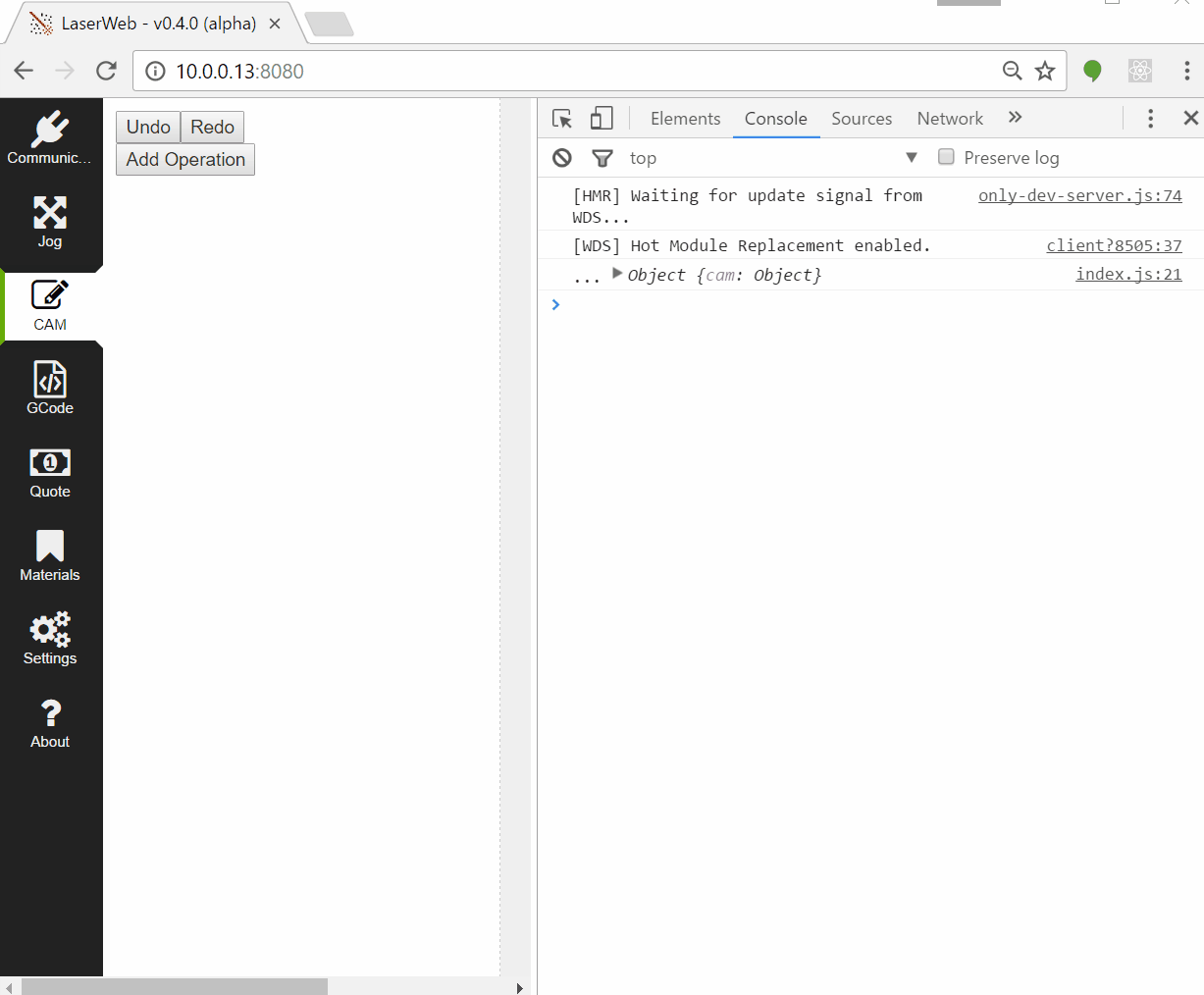
Task: Enable the Preserve log checkbox
Action: [946, 157]
